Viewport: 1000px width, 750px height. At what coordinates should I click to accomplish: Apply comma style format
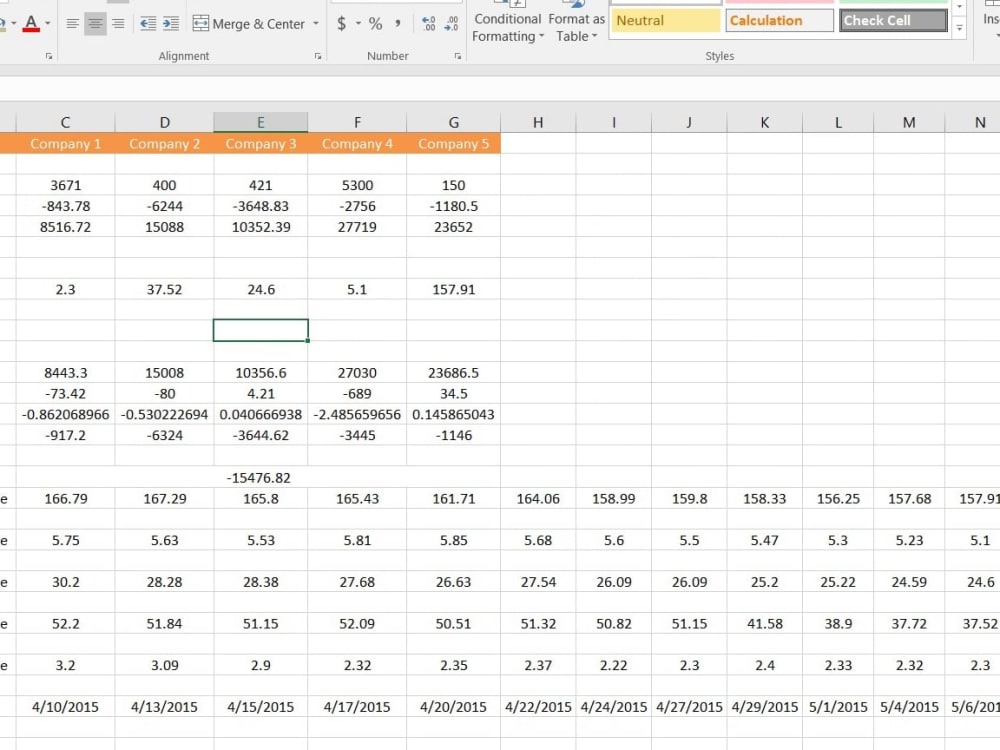pos(397,24)
